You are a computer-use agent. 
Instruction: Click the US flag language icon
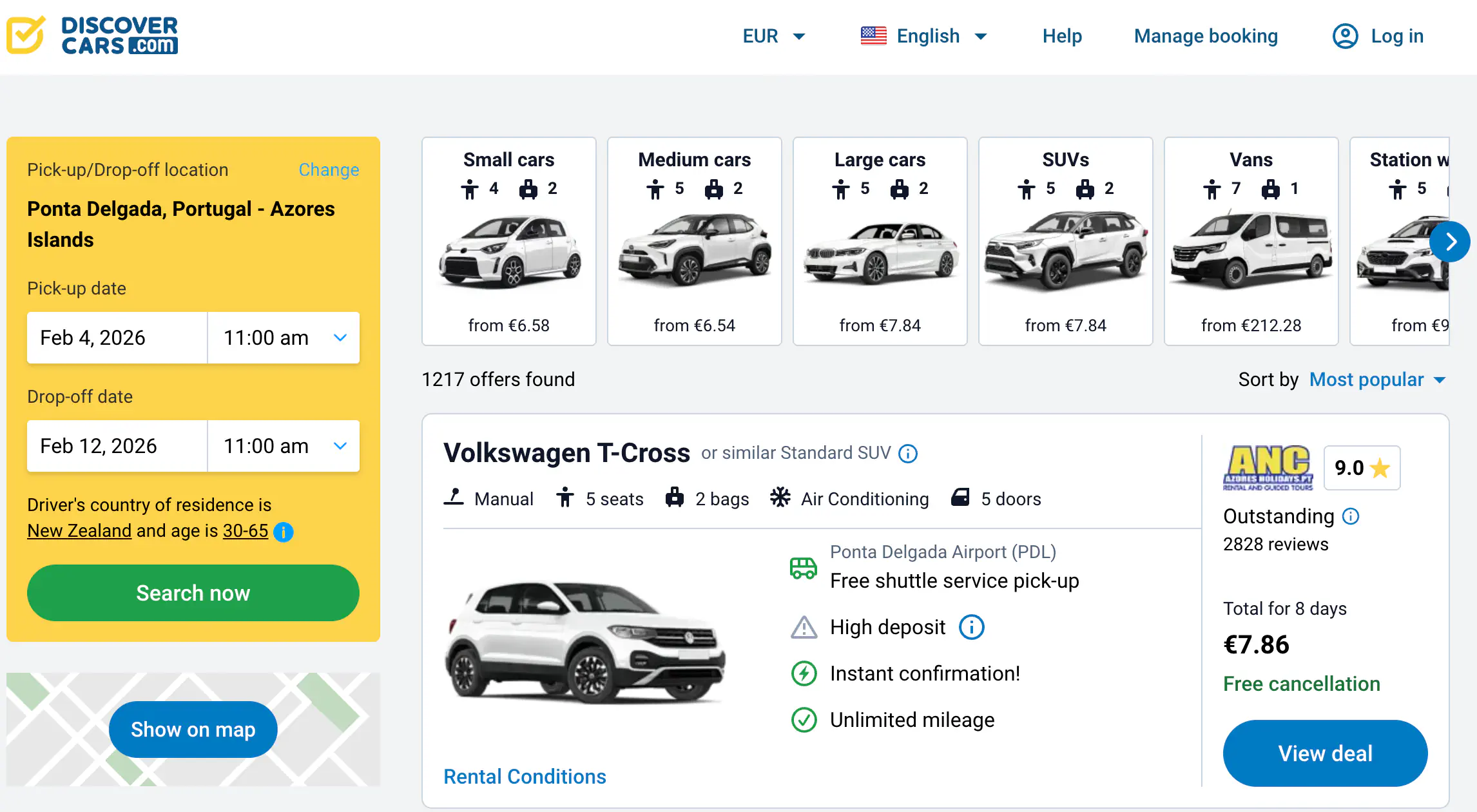[x=873, y=36]
